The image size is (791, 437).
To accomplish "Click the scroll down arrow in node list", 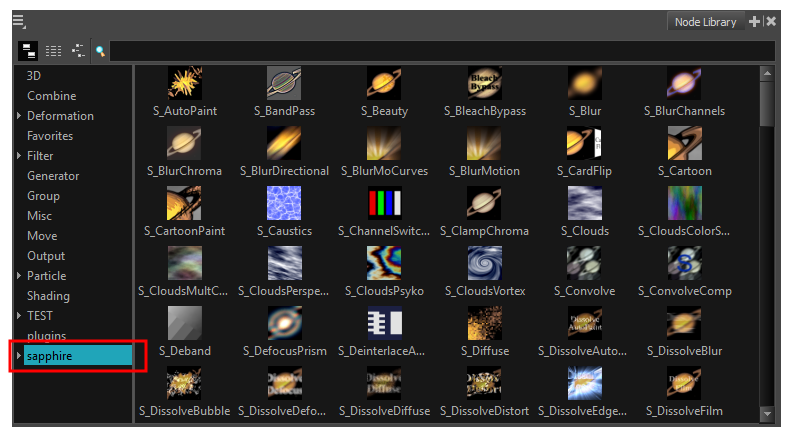I will click(x=767, y=413).
